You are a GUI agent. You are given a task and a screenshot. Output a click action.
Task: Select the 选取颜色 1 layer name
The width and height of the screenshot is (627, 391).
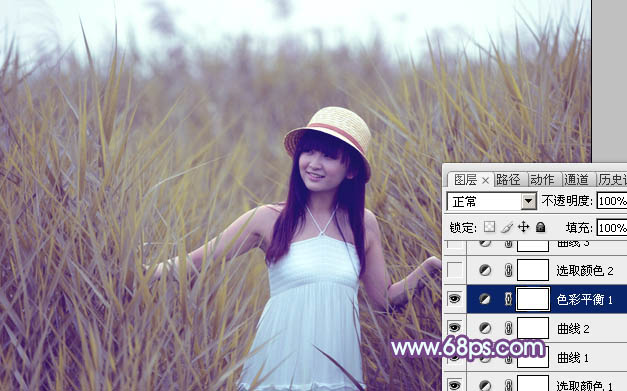click(x=584, y=386)
